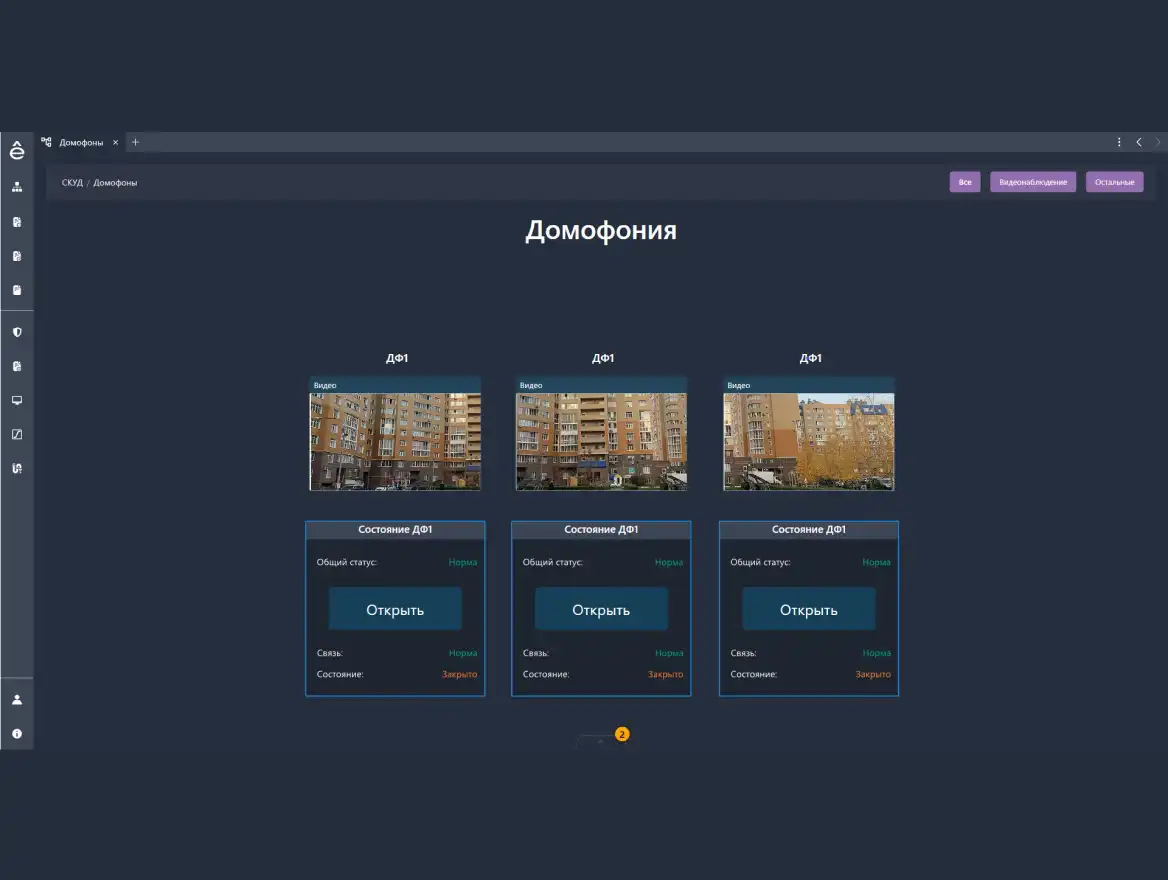Screen dimensions: 1168x880
Task: Open the organization structure icon in sidebar
Action: pyautogui.click(x=16, y=186)
